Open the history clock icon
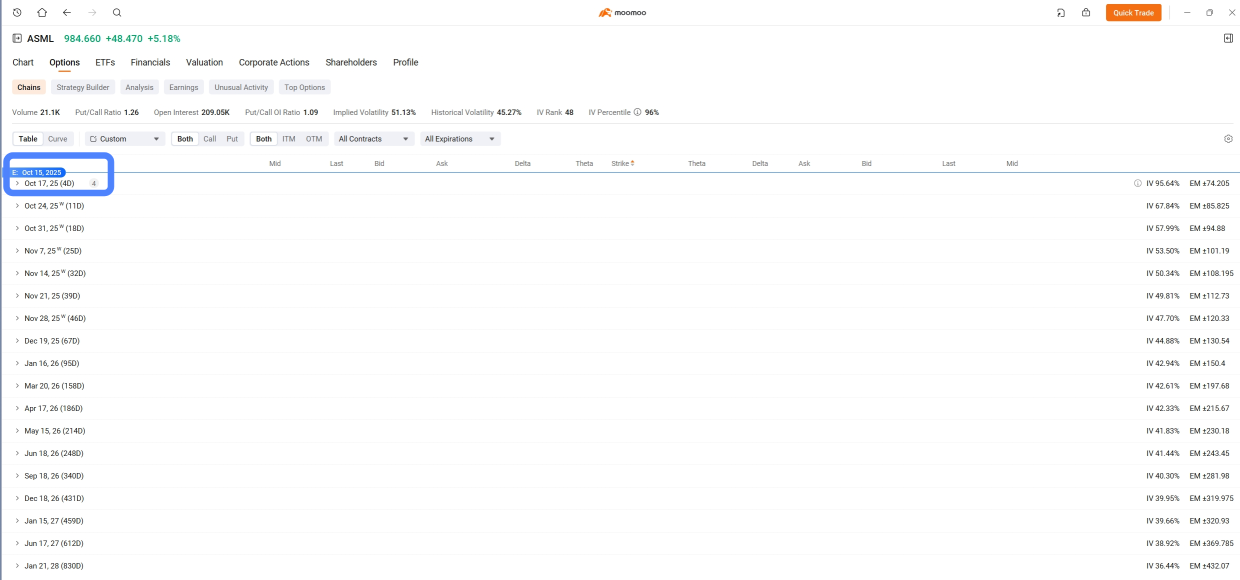 17,12
